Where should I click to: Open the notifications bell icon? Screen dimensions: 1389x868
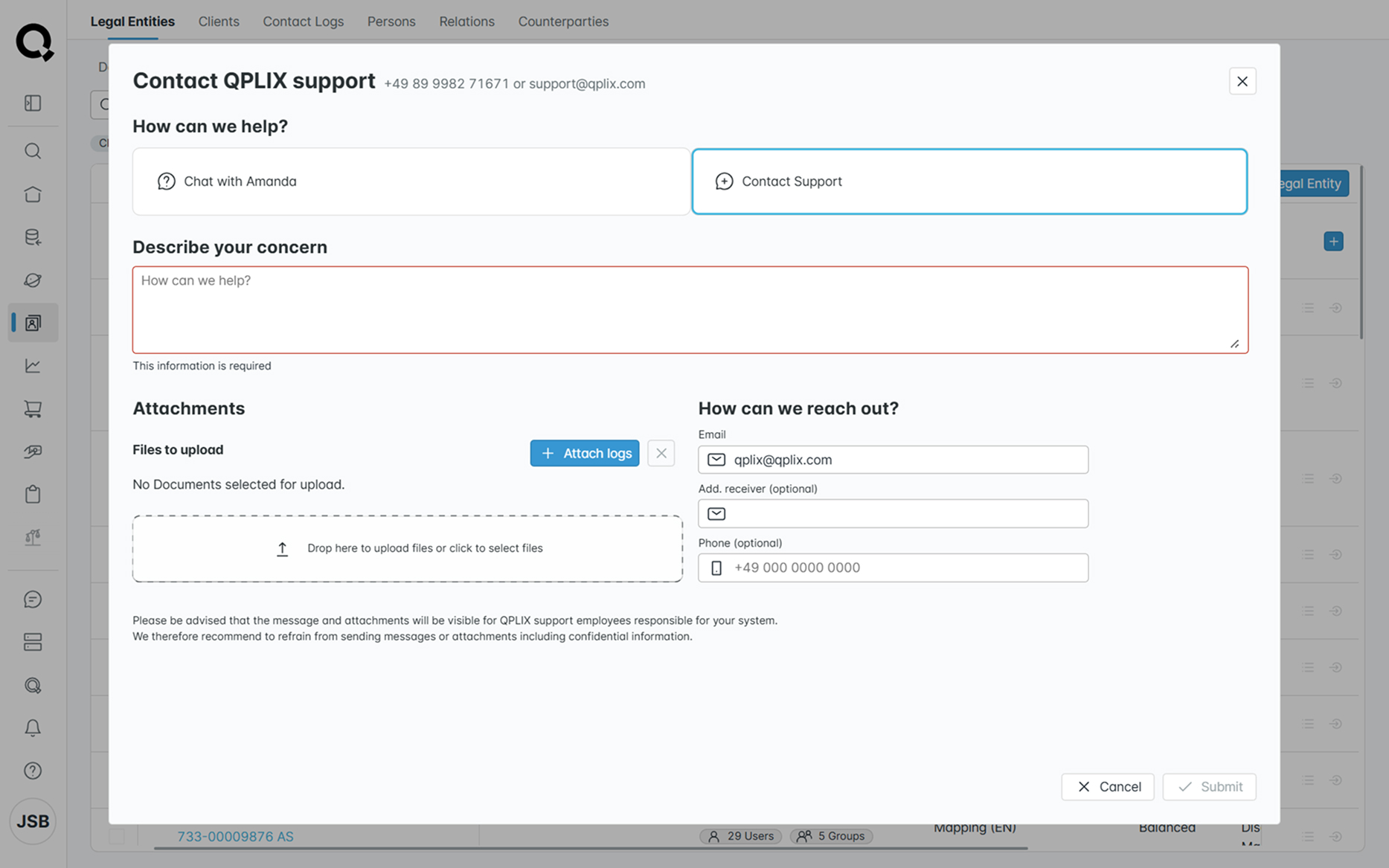[33, 728]
